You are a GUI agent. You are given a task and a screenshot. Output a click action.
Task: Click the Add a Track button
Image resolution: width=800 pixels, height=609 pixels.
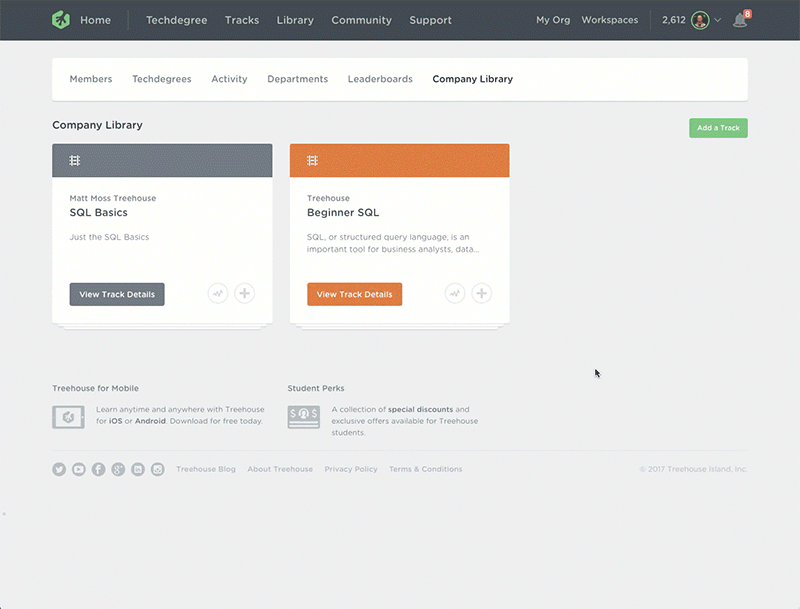click(x=718, y=128)
